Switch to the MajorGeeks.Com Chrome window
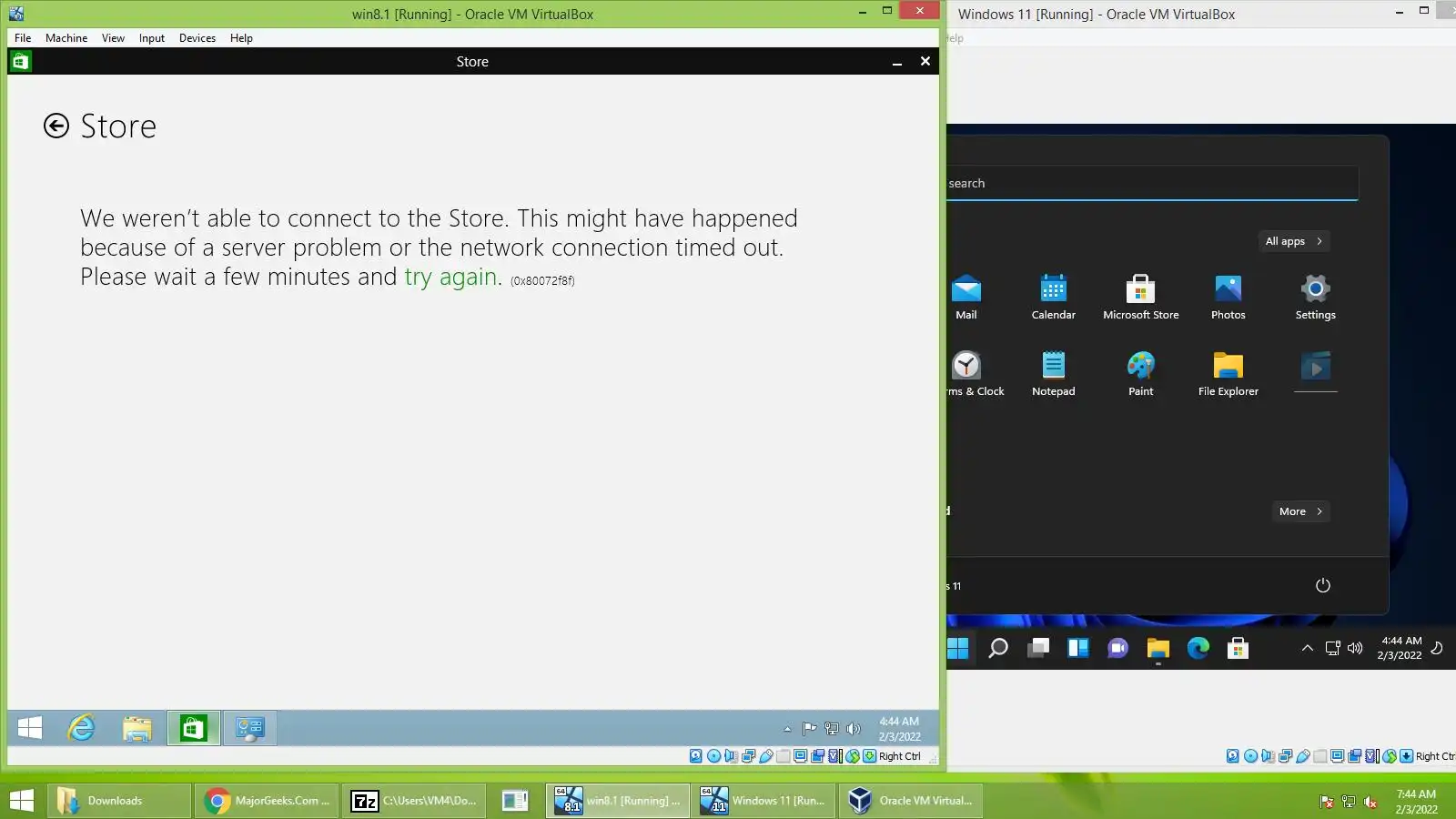 [x=267, y=801]
